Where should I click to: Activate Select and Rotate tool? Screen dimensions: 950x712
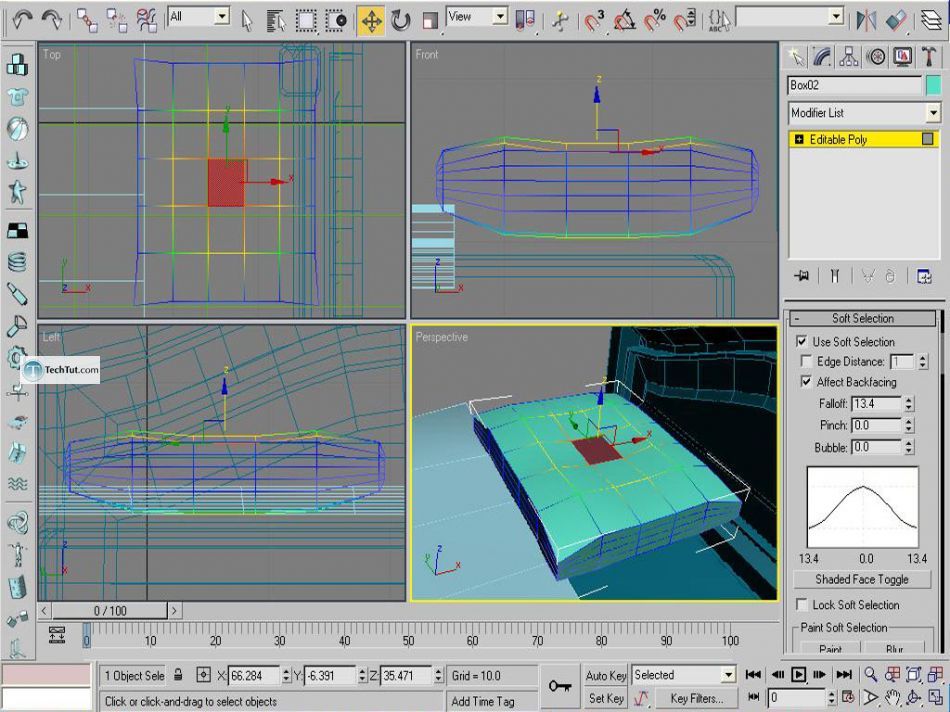click(400, 21)
